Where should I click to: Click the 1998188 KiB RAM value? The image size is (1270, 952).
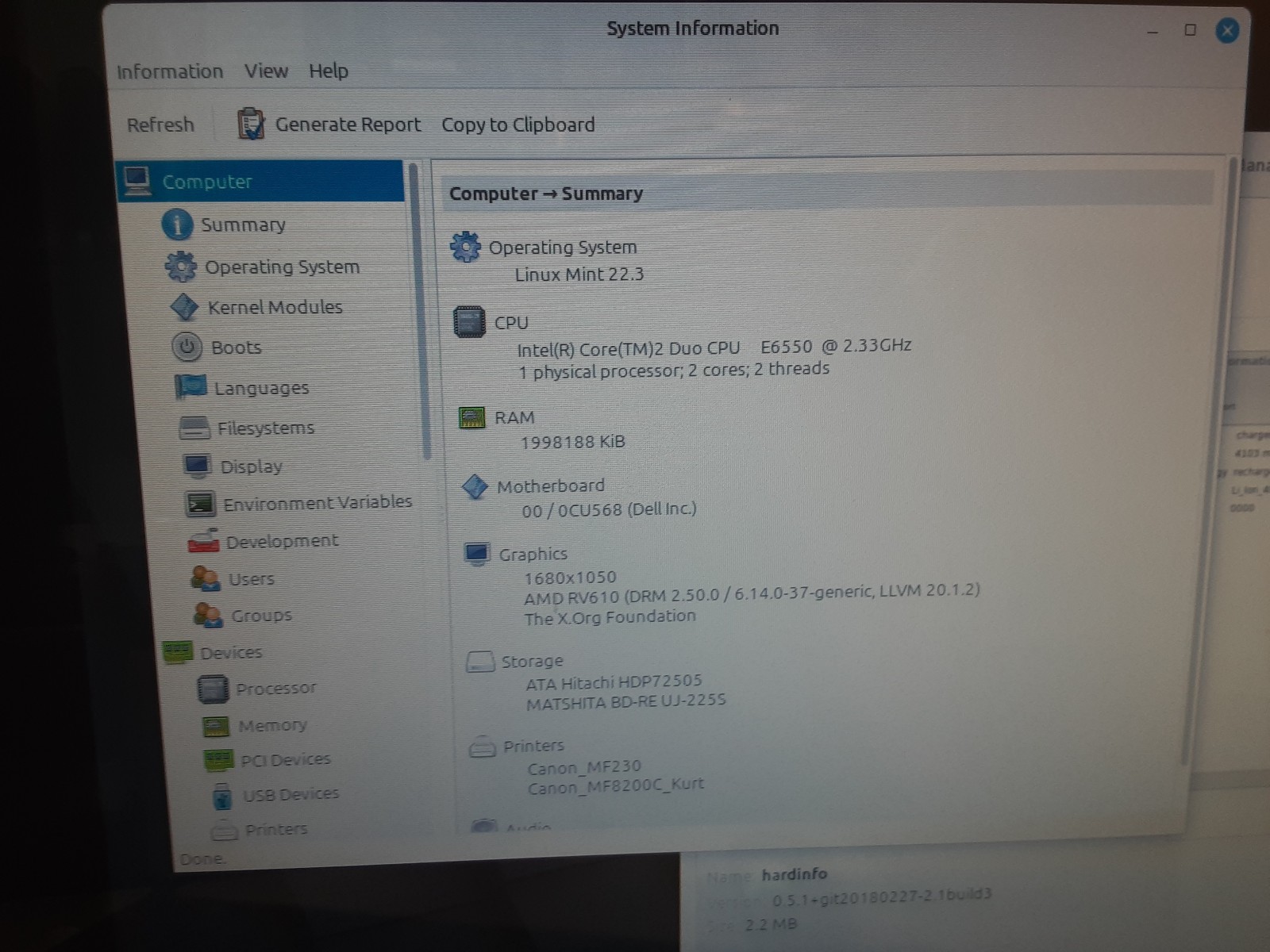[573, 442]
